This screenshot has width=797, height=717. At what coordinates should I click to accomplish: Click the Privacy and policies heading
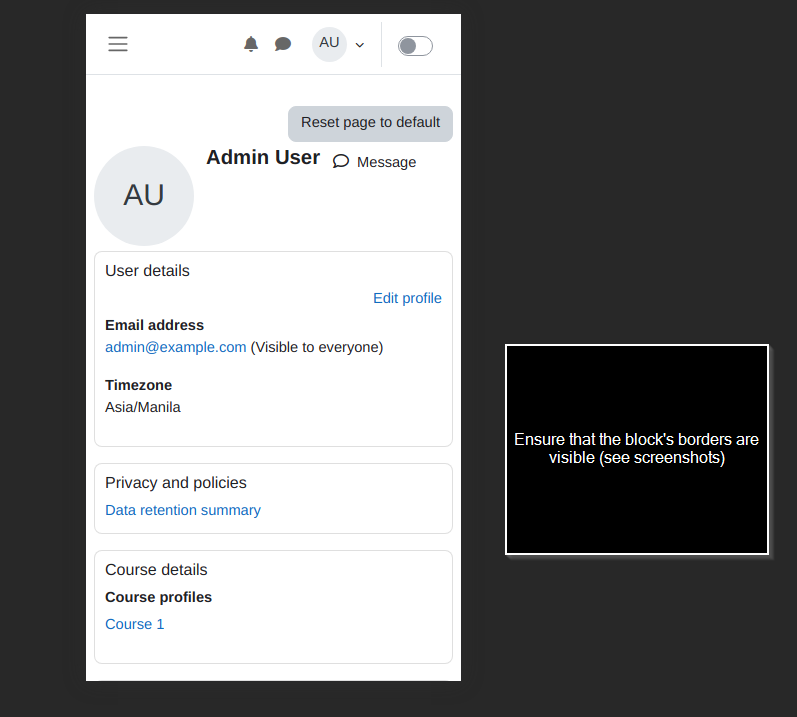point(176,483)
